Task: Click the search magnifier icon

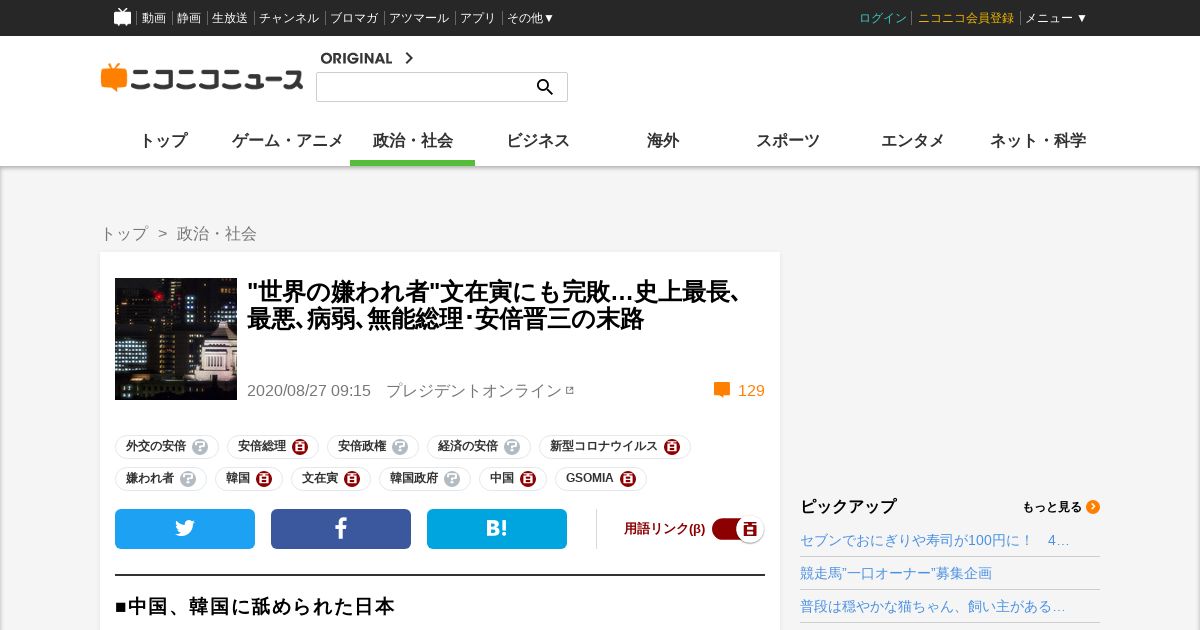Action: click(545, 87)
